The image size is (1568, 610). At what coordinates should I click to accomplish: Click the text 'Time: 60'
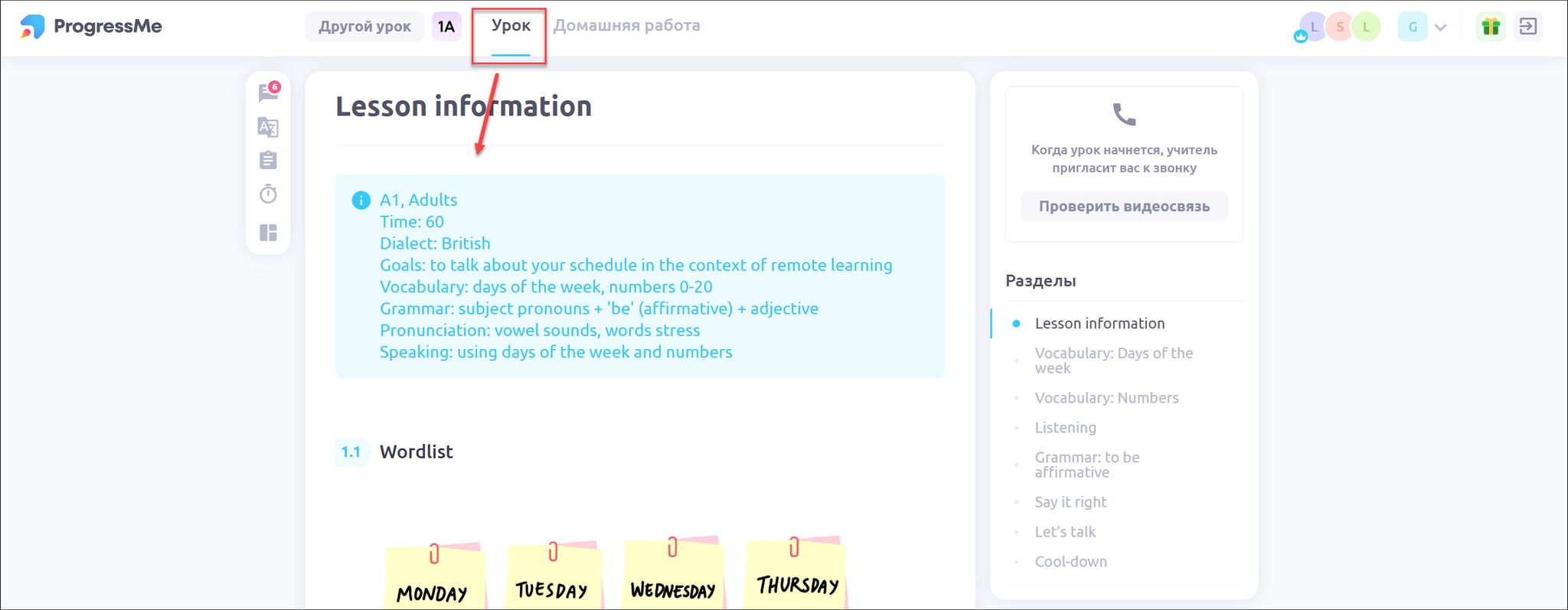click(x=412, y=222)
